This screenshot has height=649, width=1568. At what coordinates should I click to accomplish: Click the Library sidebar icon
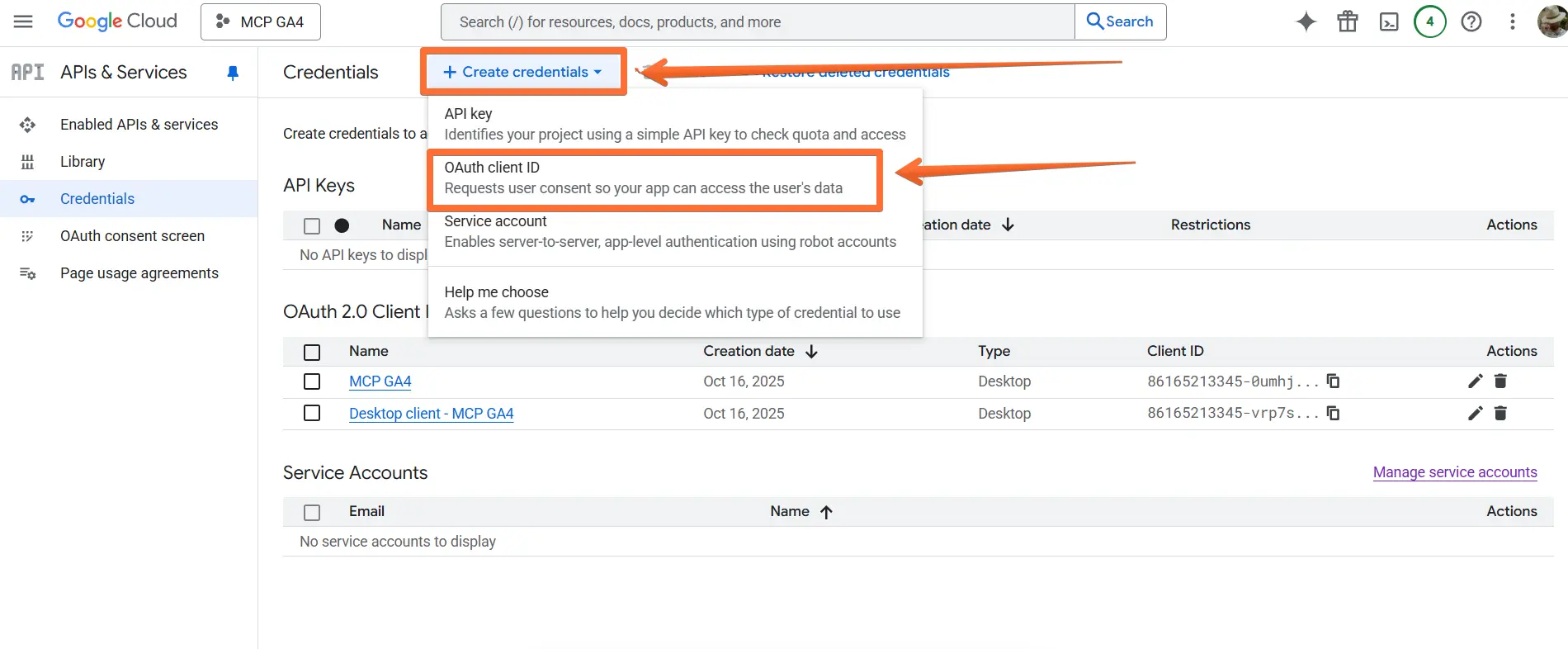pos(27,162)
